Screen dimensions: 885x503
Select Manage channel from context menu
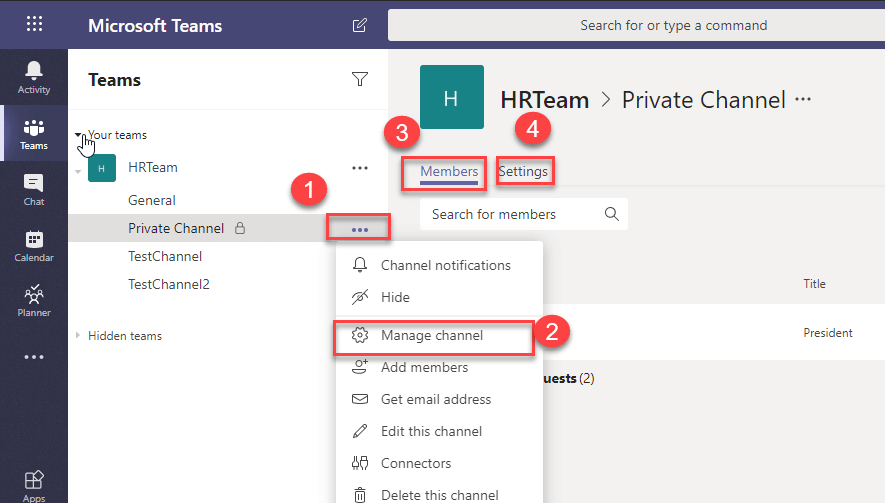tap(432, 336)
